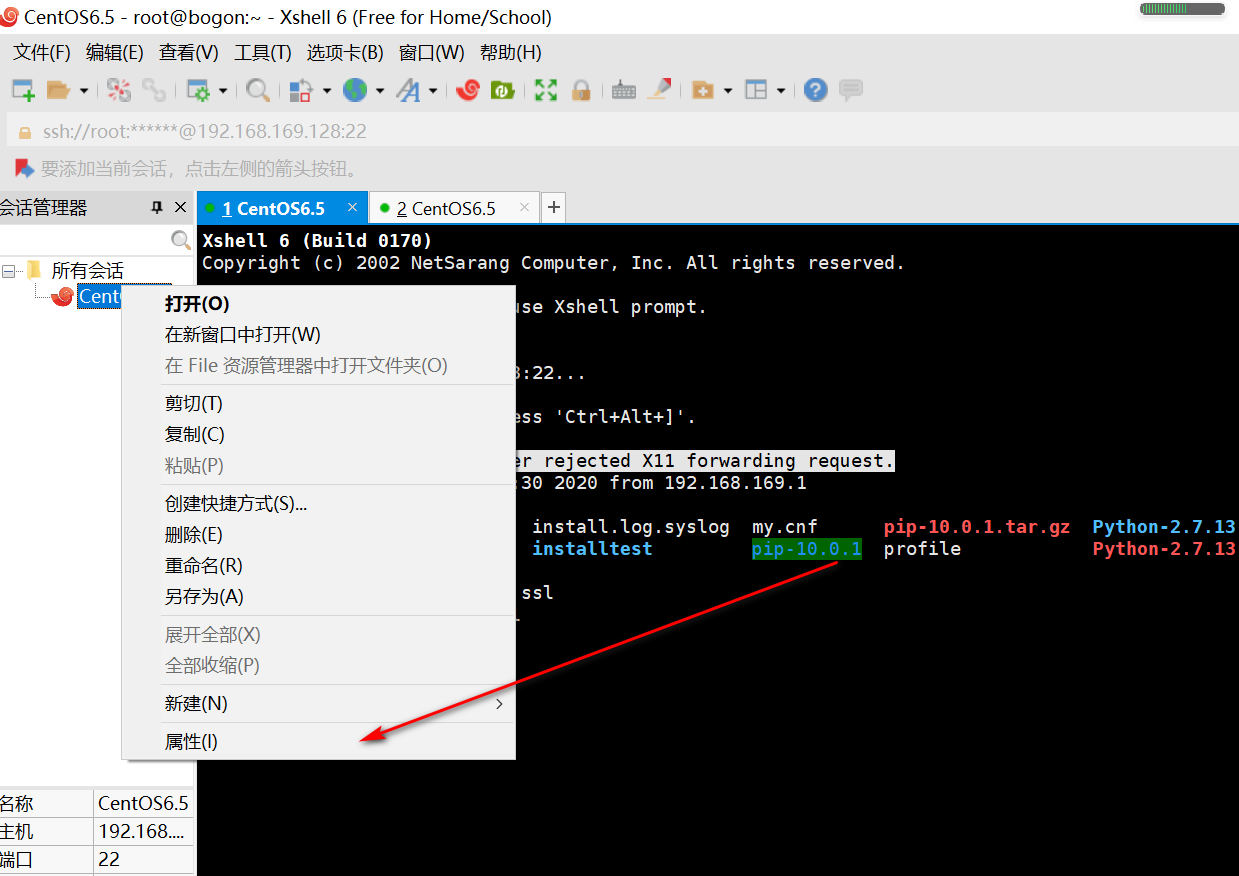Click the green resource indicator top right

pos(1180,9)
